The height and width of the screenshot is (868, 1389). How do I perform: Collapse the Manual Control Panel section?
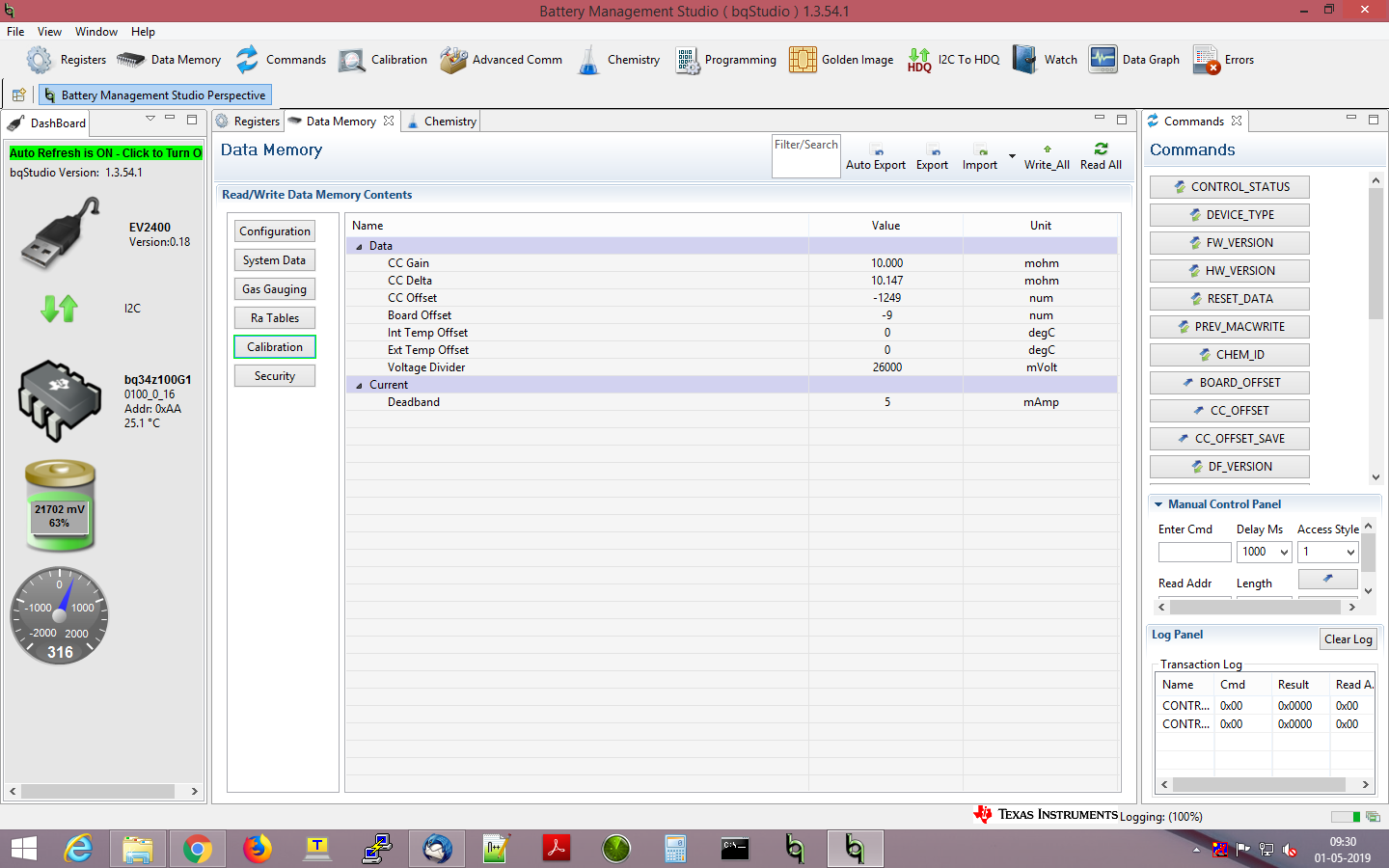coord(1157,504)
